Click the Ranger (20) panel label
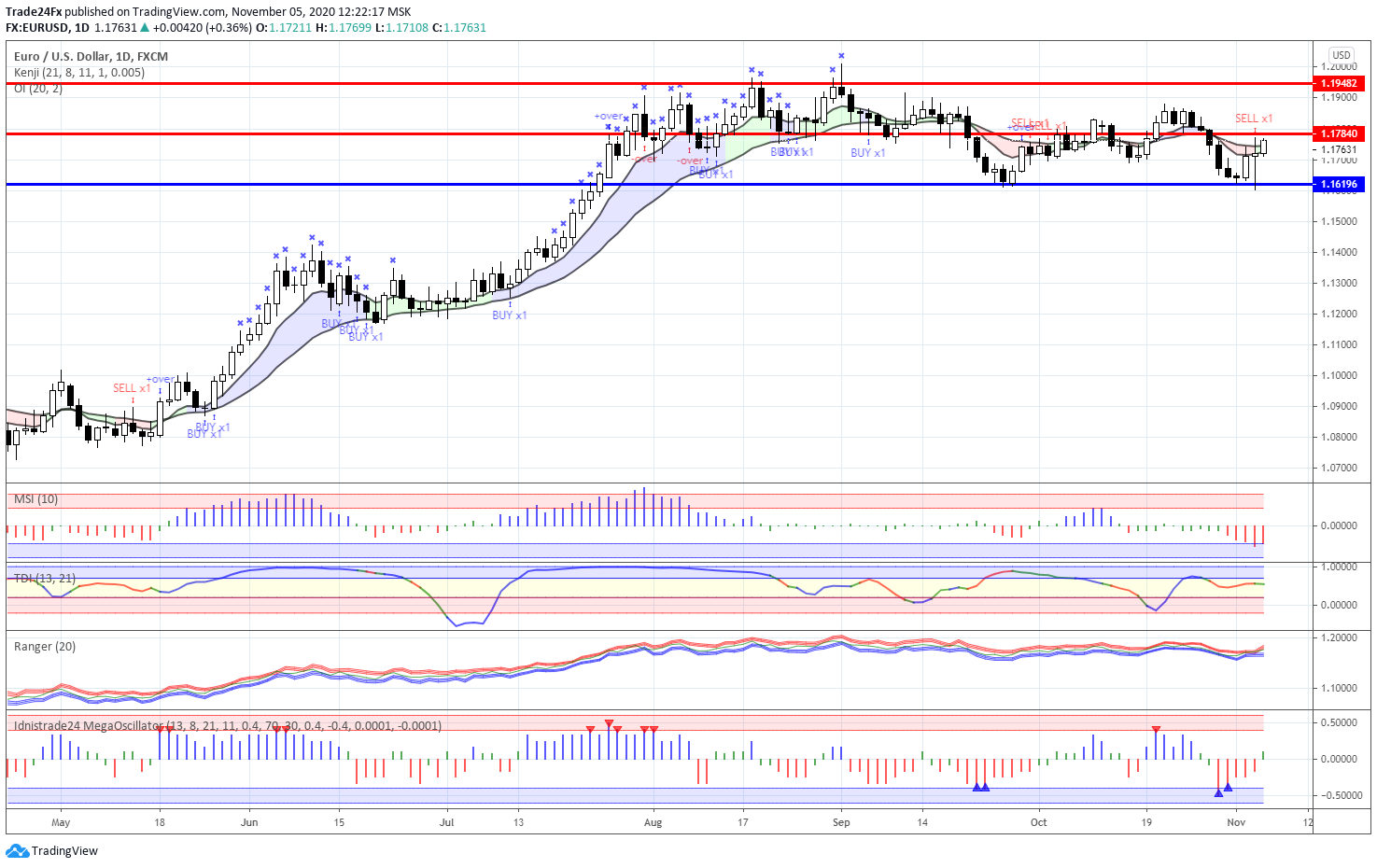This screenshot has width=1377, height=868. tap(45, 646)
